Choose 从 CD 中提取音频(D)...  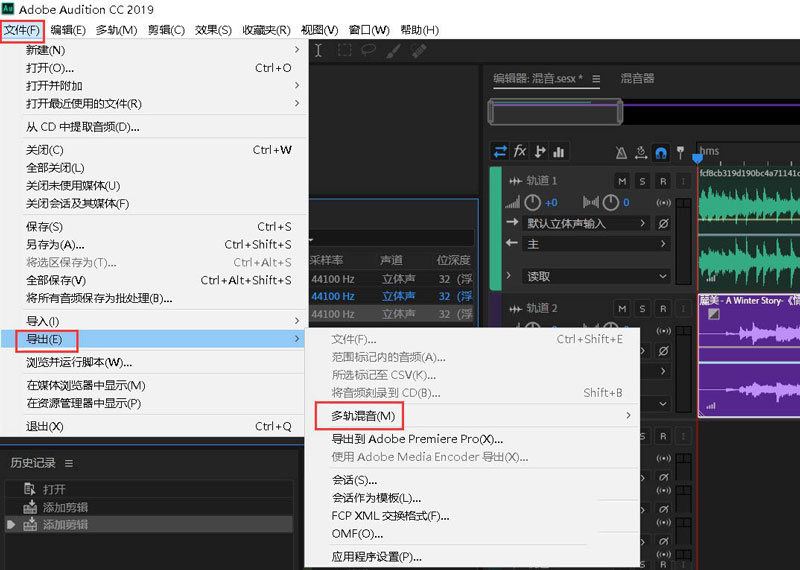click(x=154, y=127)
